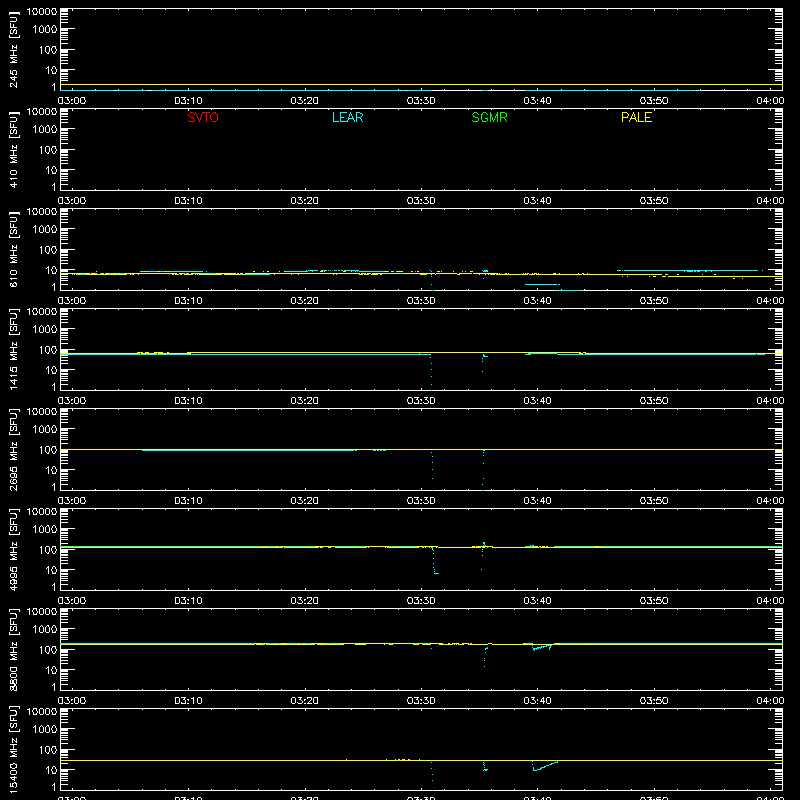Click 04:00 tick label under 4995 MHz plot
Screen dimensions: 800x800
[x=770, y=601]
